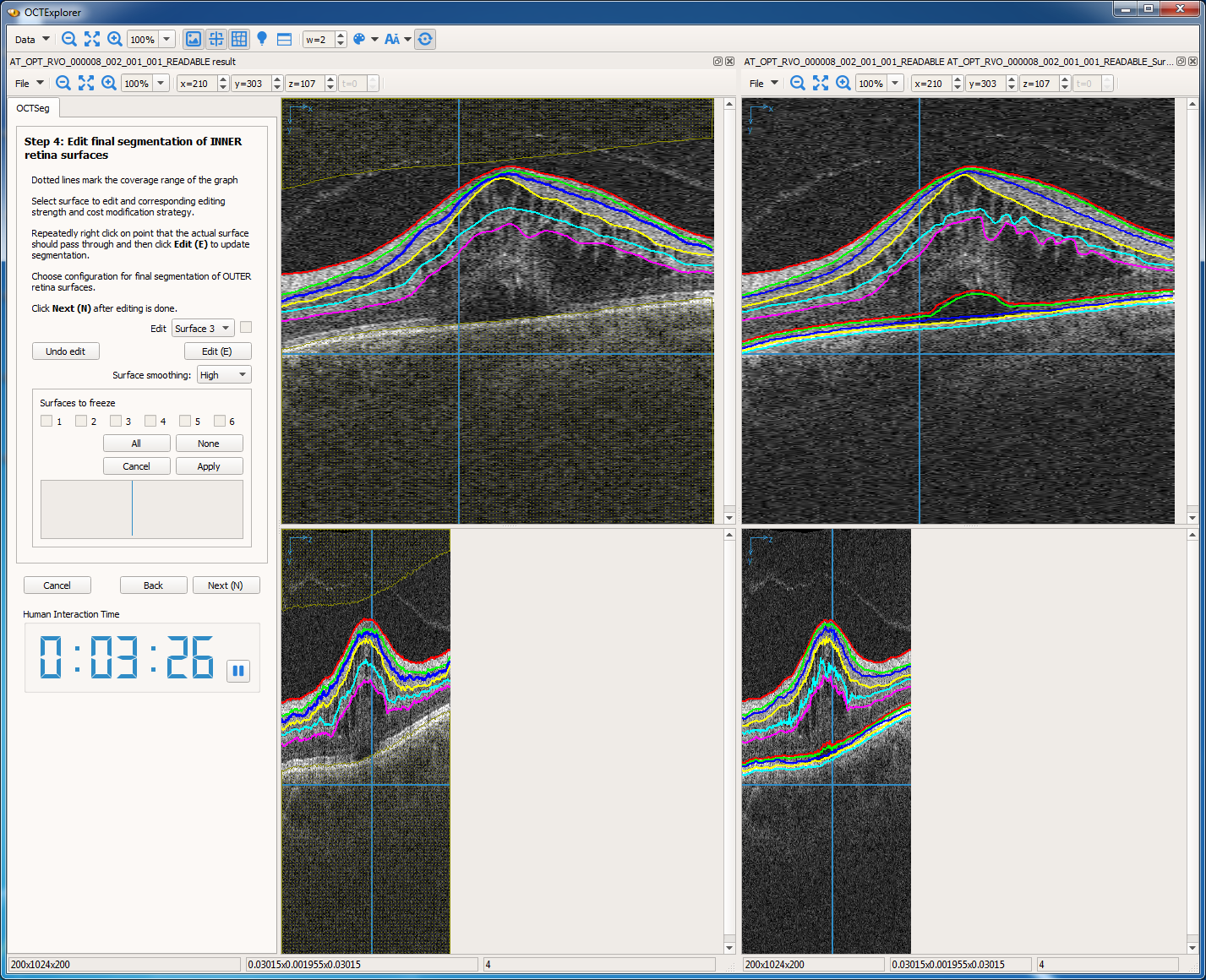Pause the Human Interaction Time timer
The height and width of the screenshot is (980, 1206).
click(238, 671)
